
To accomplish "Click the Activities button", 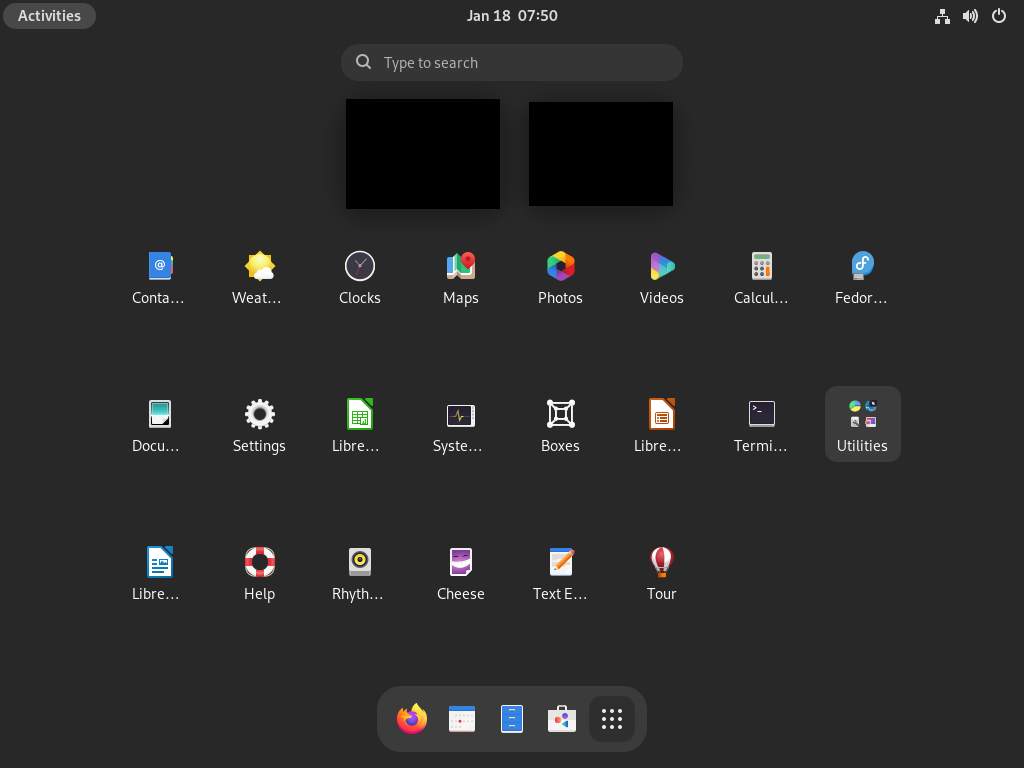I will [x=50, y=16].
